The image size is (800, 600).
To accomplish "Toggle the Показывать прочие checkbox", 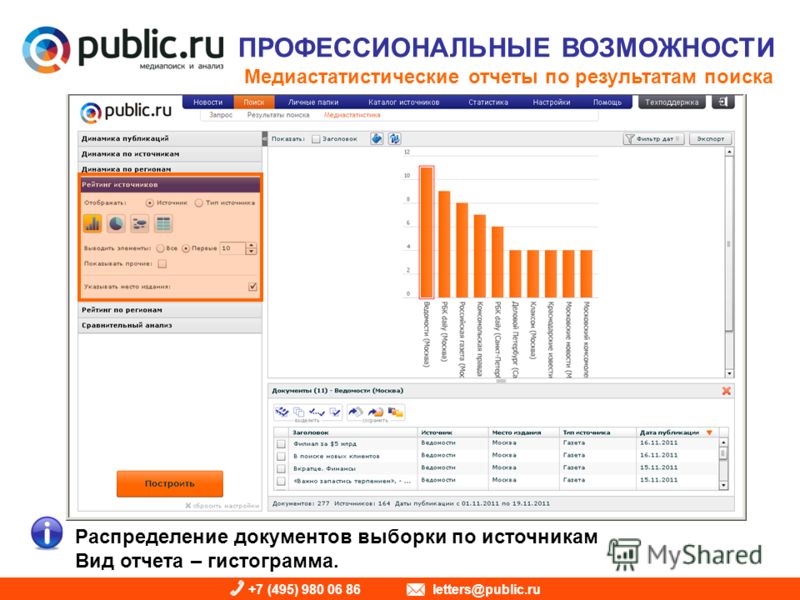I will click(162, 264).
